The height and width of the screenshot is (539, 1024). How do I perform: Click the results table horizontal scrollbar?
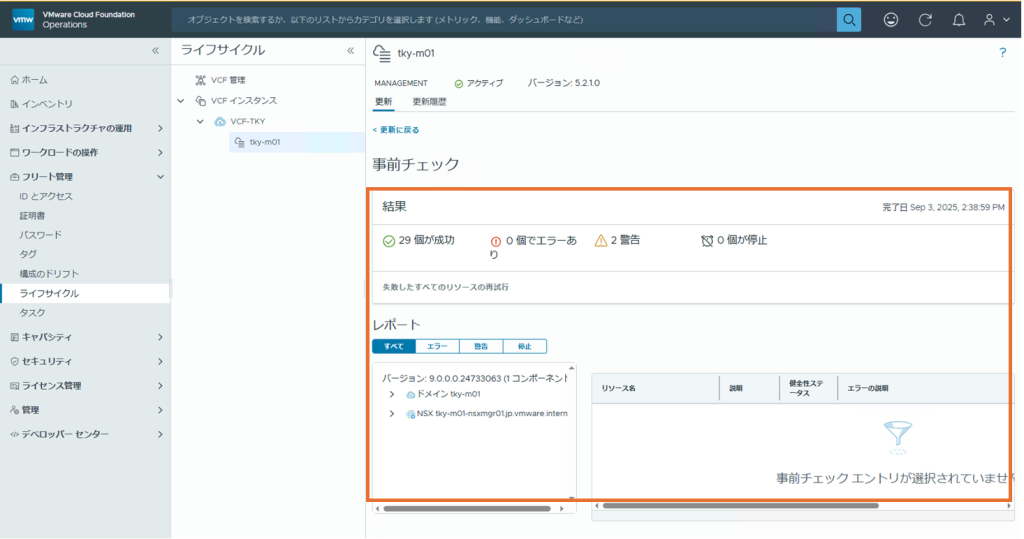740,506
